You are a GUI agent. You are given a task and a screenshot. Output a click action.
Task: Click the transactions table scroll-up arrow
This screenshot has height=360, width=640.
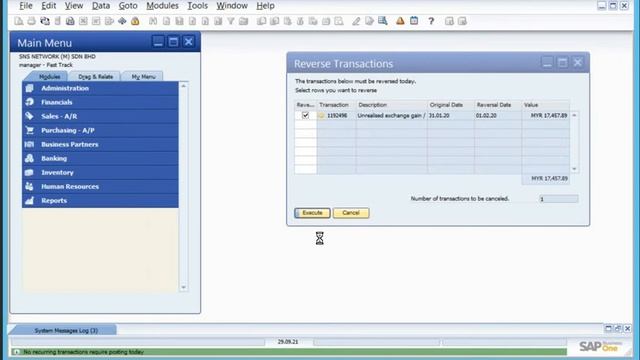(574, 116)
